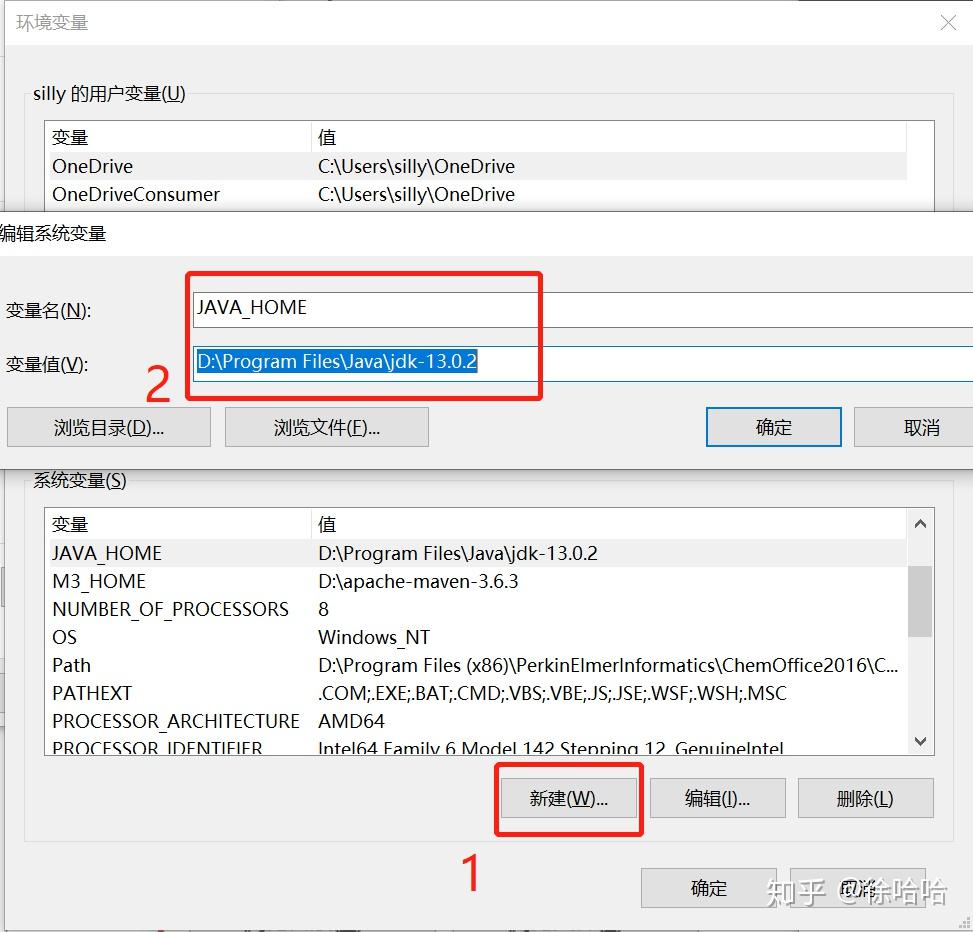This screenshot has width=973, height=932.
Task: Click the scrollbar down arrow
Action: pyautogui.click(x=919, y=741)
